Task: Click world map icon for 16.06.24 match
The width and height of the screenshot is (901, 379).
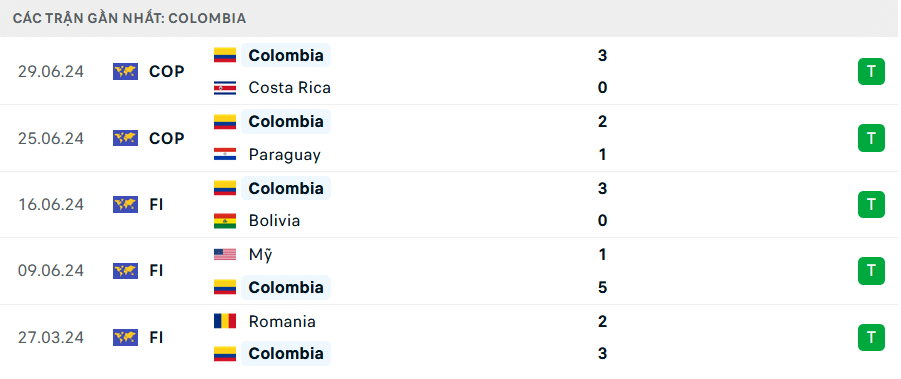Action: 125,204
